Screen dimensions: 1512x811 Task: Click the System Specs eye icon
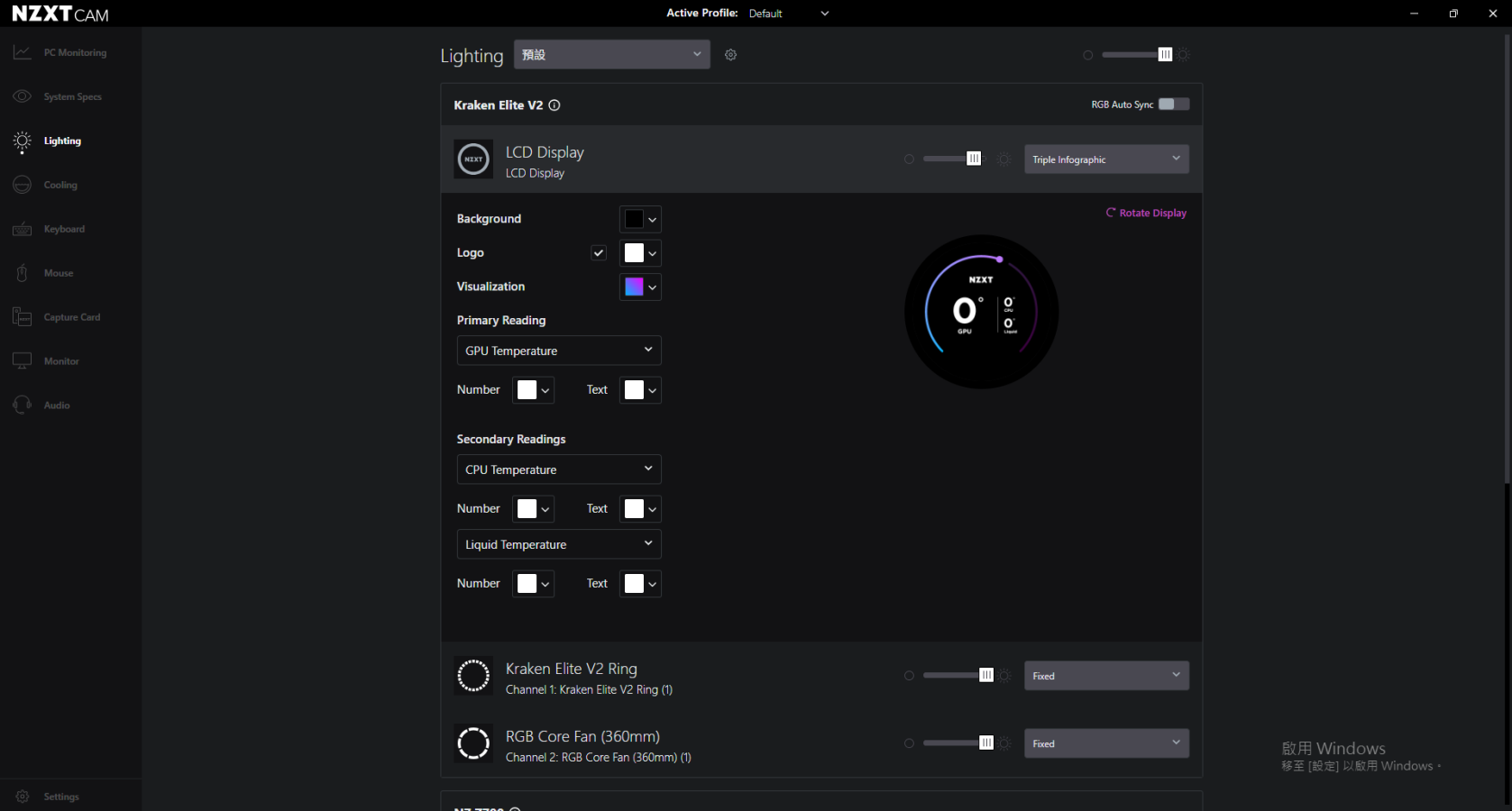pos(23,96)
